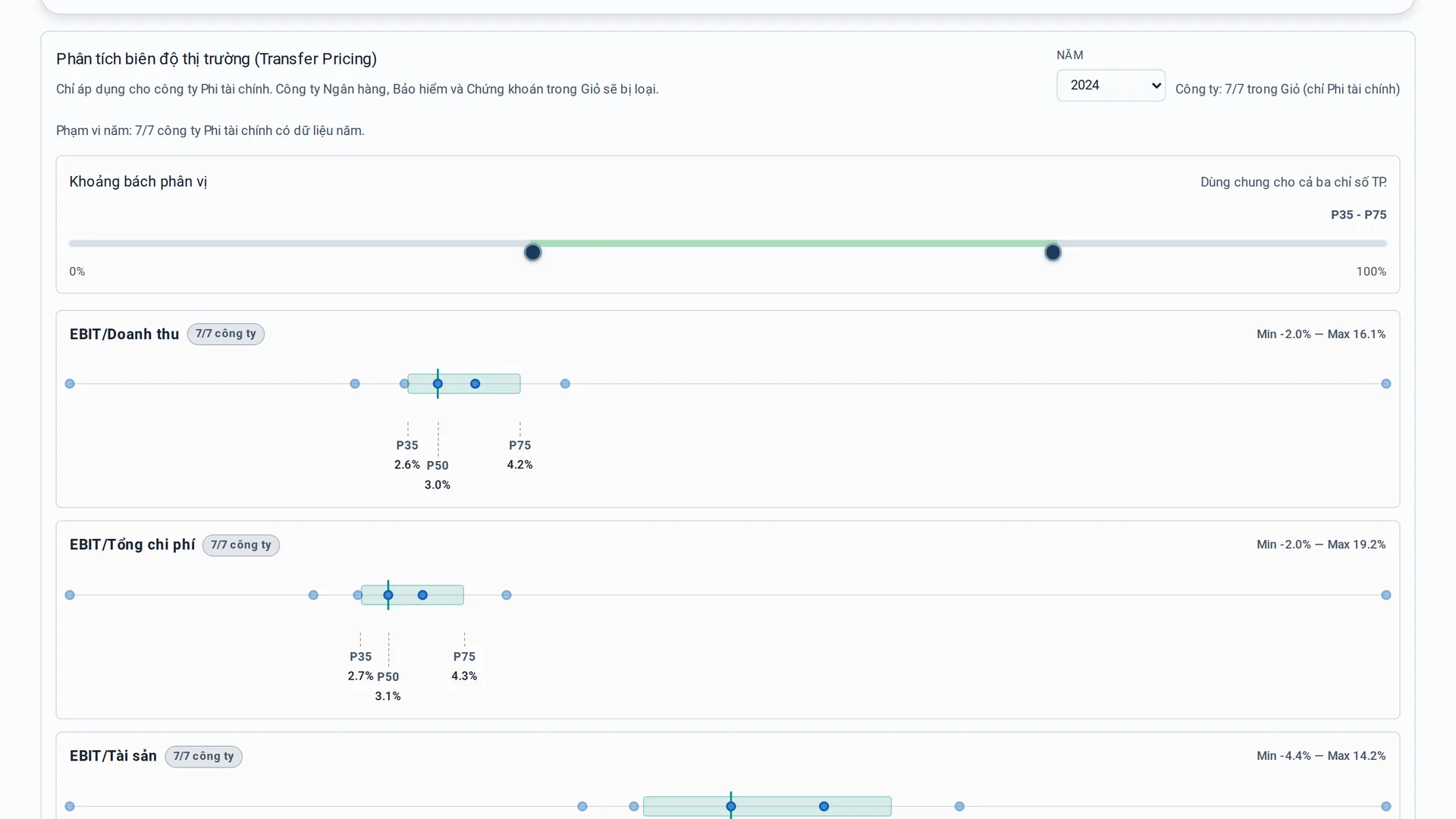Open the NĂM year dropdown showing 2024
Viewport: 1456px width, 819px height.
point(1110,86)
